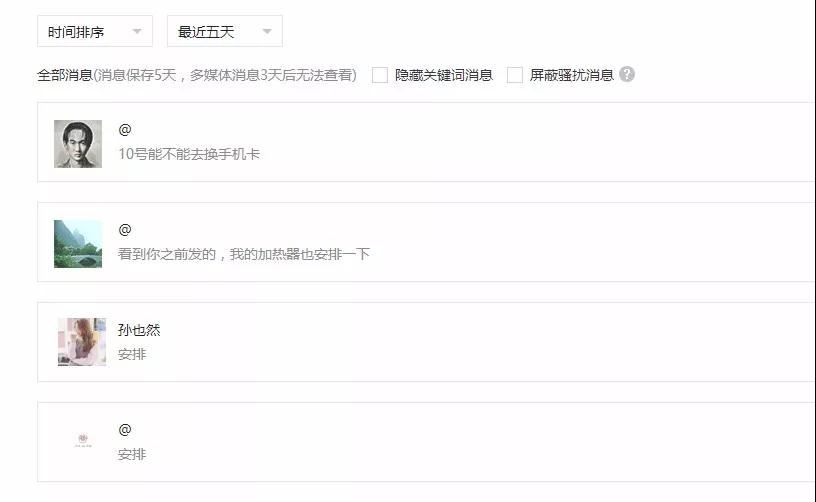
Task: Click the @ username above the 加热器 message
Action: 125,229
